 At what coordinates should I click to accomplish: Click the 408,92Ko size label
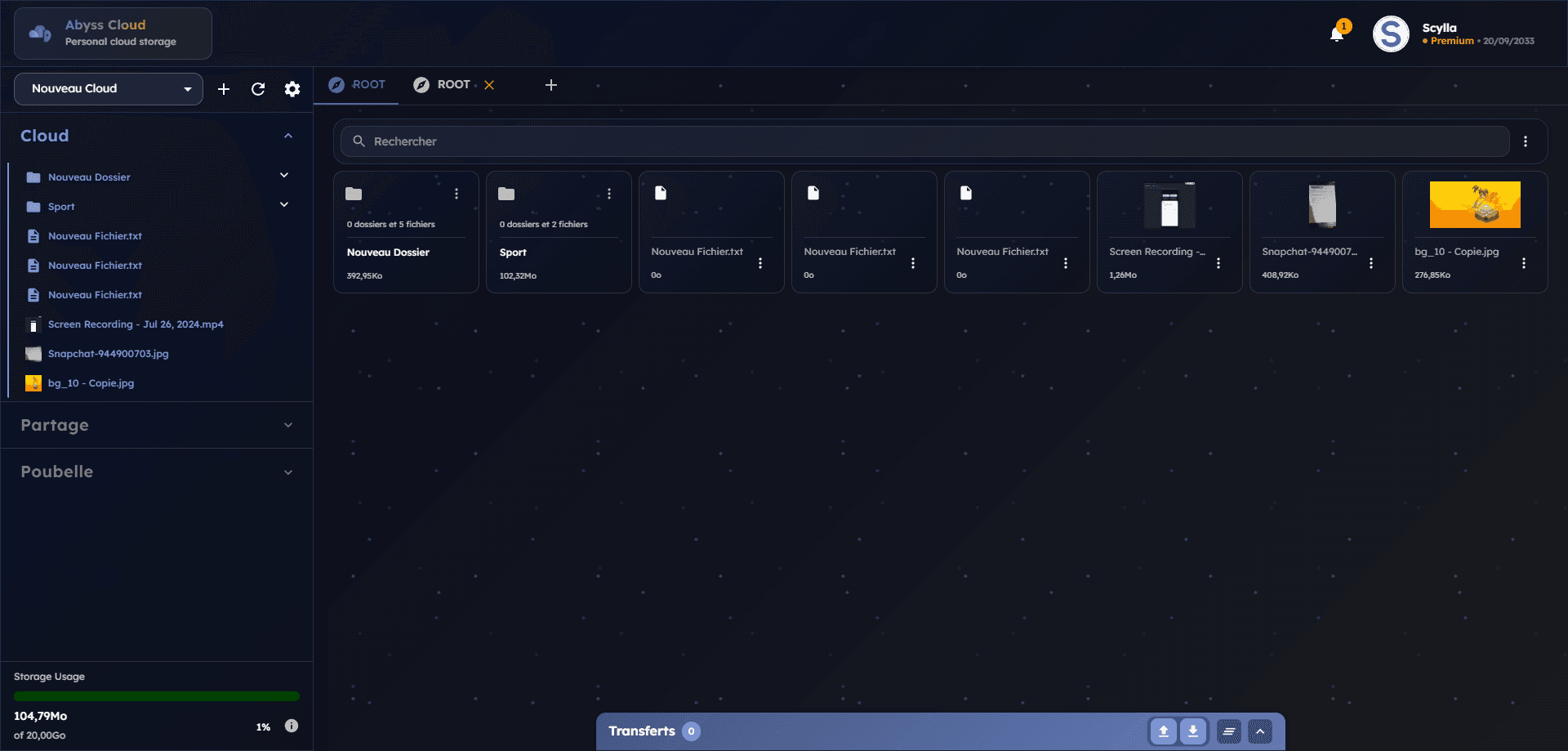click(1280, 275)
